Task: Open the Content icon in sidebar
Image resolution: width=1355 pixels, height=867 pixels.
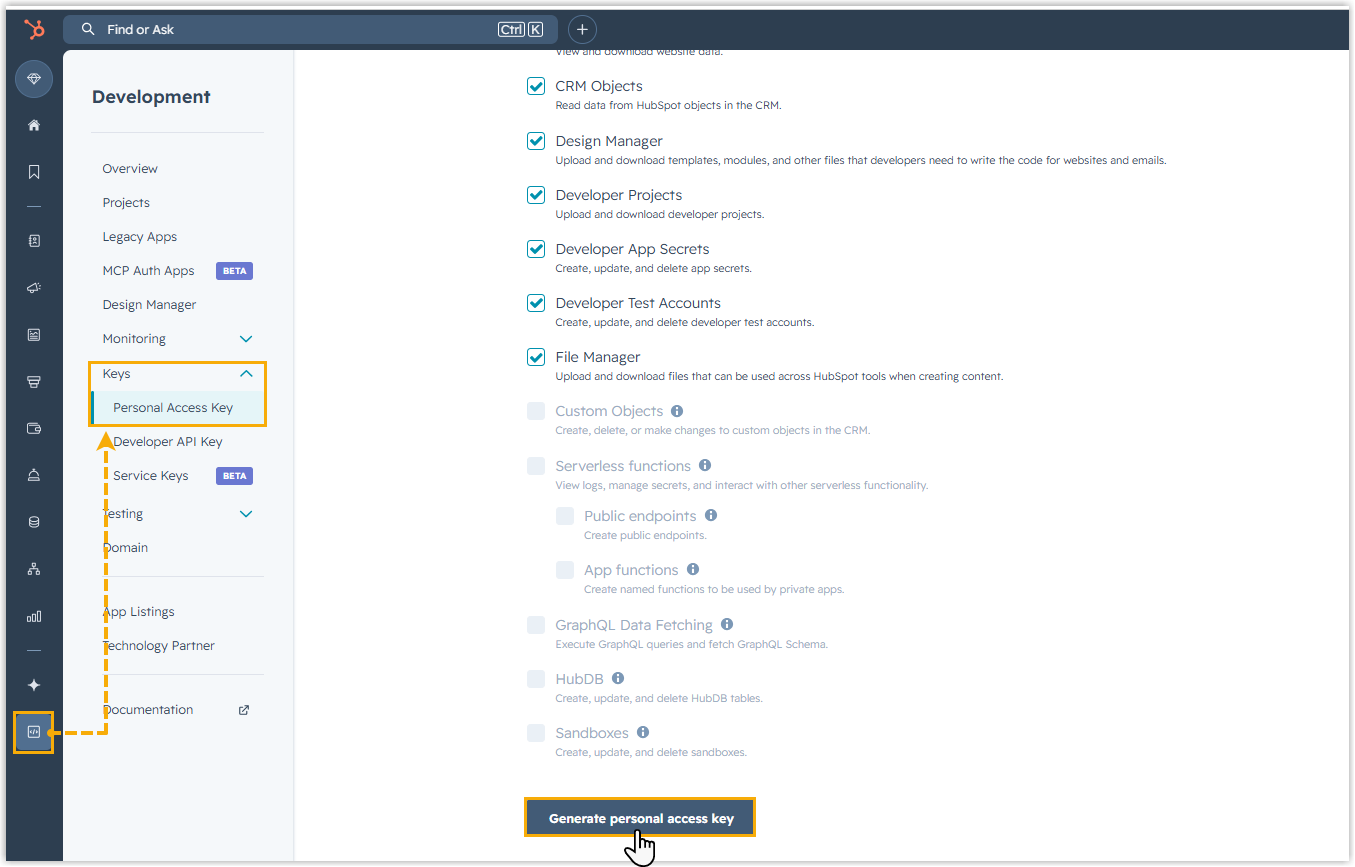Action: (34, 335)
